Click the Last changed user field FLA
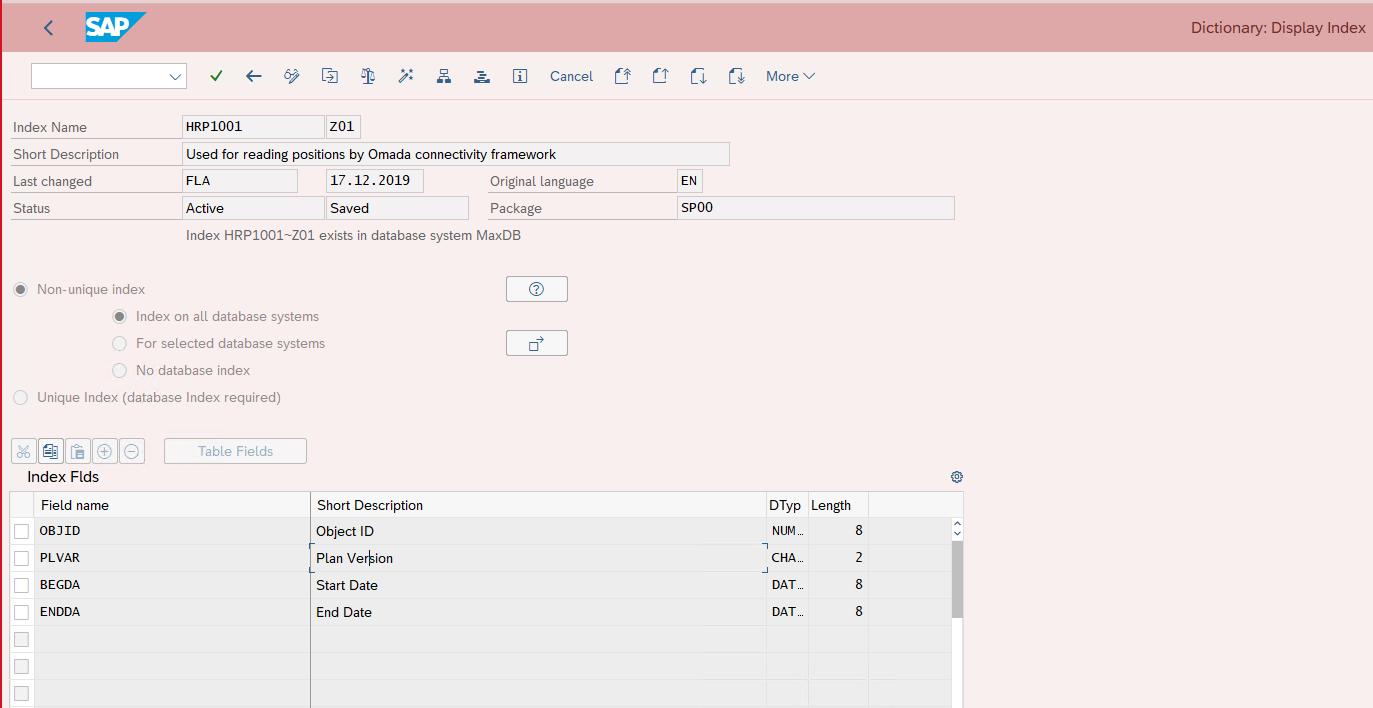Screen dimensions: 1373x708 pyautogui.click(x=240, y=181)
